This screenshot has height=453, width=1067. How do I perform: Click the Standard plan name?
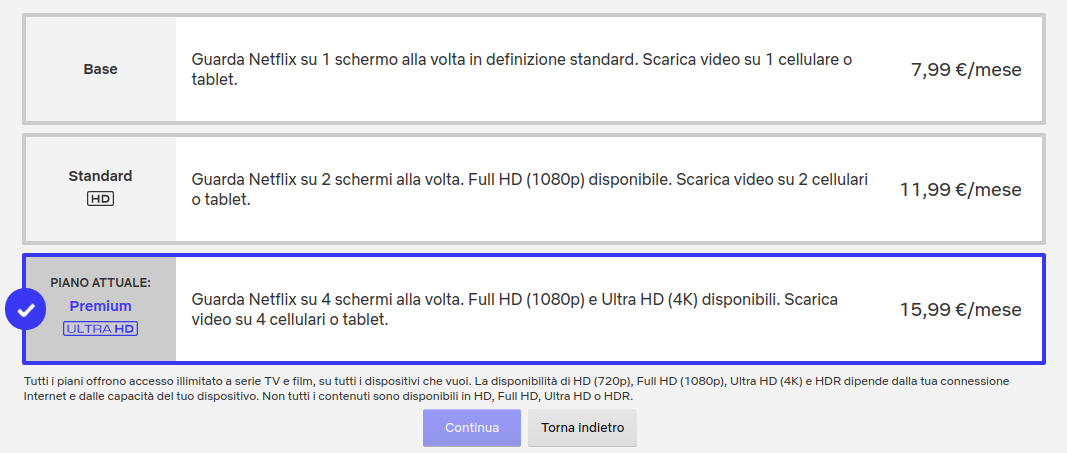tap(101, 176)
